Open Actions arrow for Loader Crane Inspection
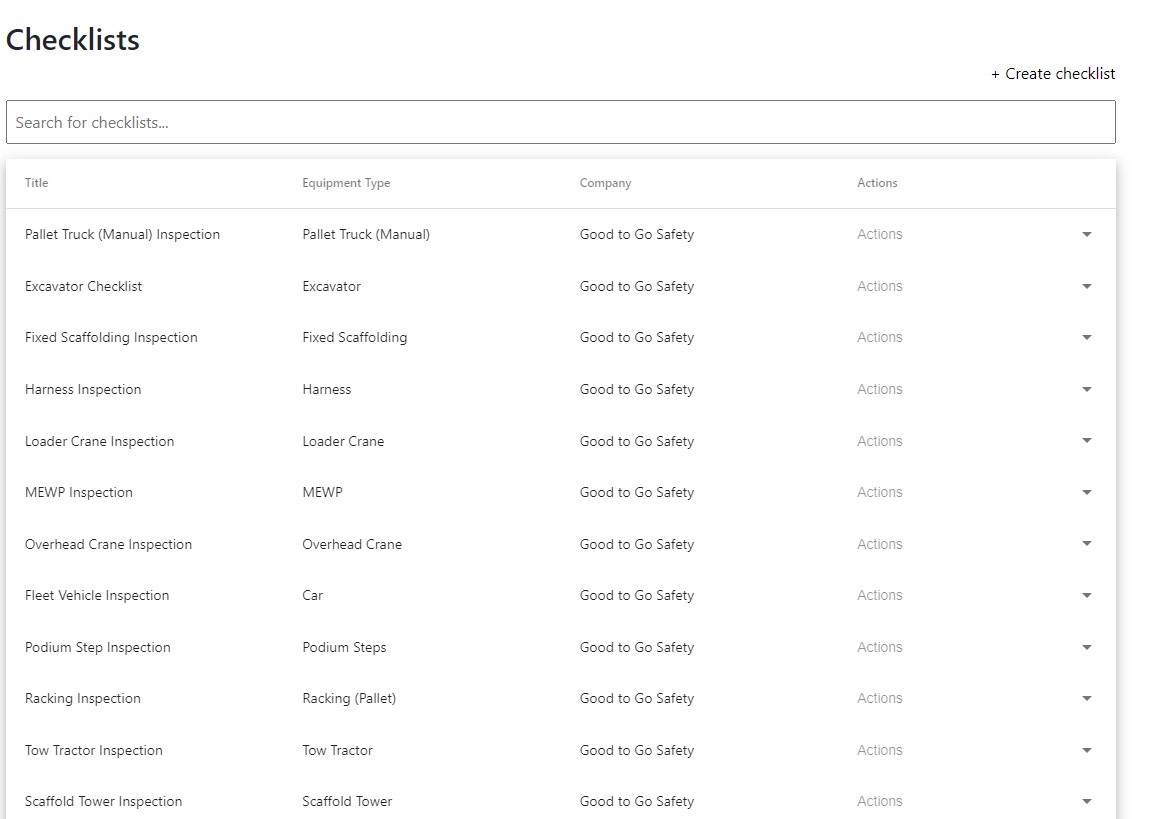 1086,440
